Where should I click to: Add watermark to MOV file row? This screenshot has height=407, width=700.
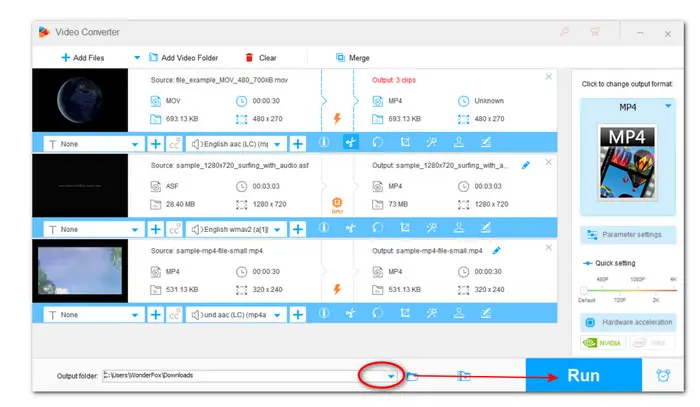coord(458,142)
